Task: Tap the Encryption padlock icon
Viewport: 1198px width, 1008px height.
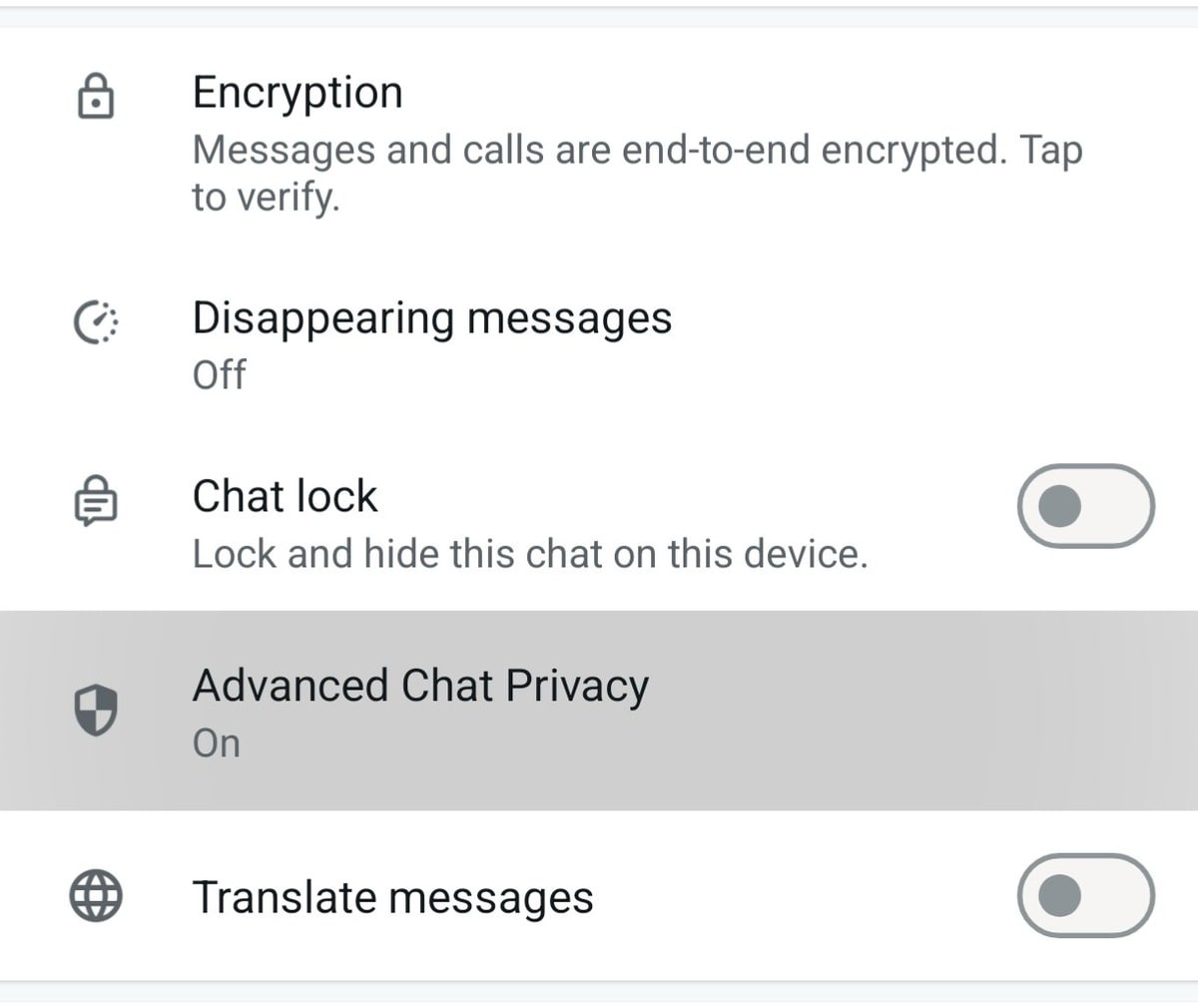Action: coord(95,98)
